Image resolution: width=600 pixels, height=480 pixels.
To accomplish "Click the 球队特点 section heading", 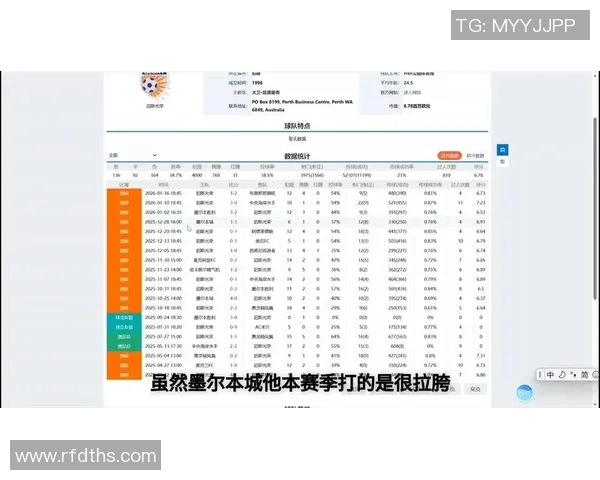I will point(297,126).
